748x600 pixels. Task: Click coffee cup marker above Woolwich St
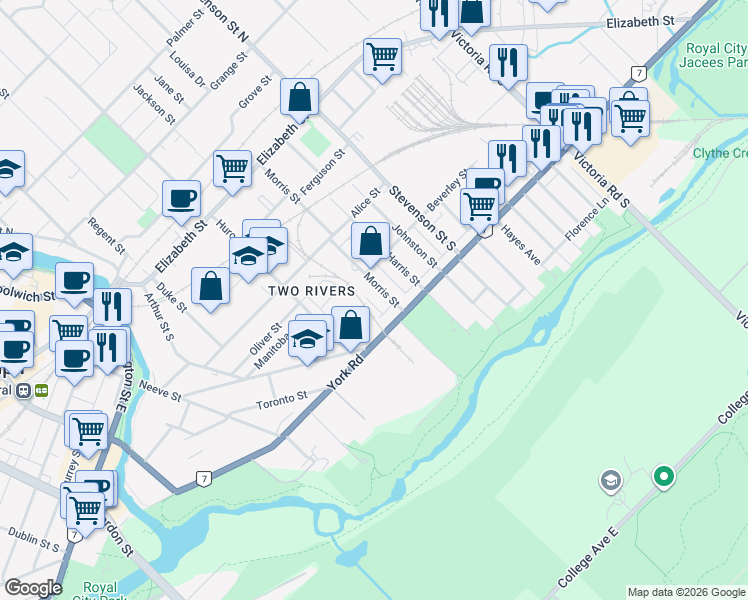tap(74, 283)
